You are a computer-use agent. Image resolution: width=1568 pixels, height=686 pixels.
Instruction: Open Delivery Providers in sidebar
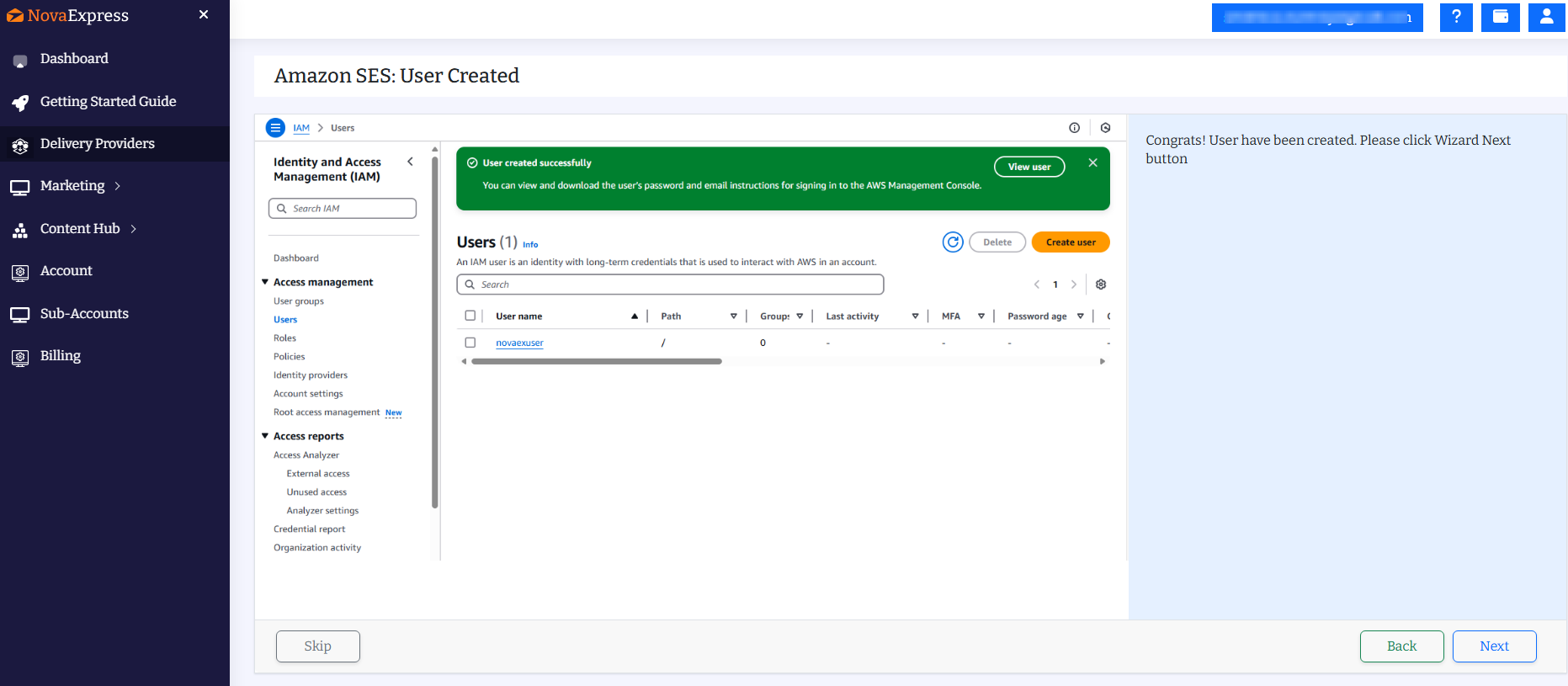click(97, 144)
